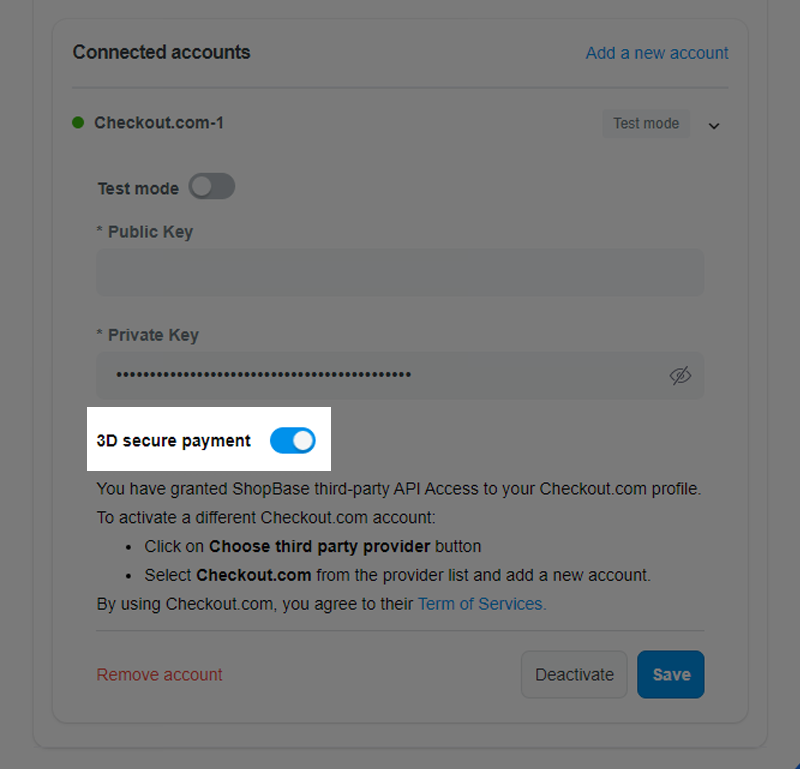Save the account settings
Screen dimensions: 800x770
point(671,675)
